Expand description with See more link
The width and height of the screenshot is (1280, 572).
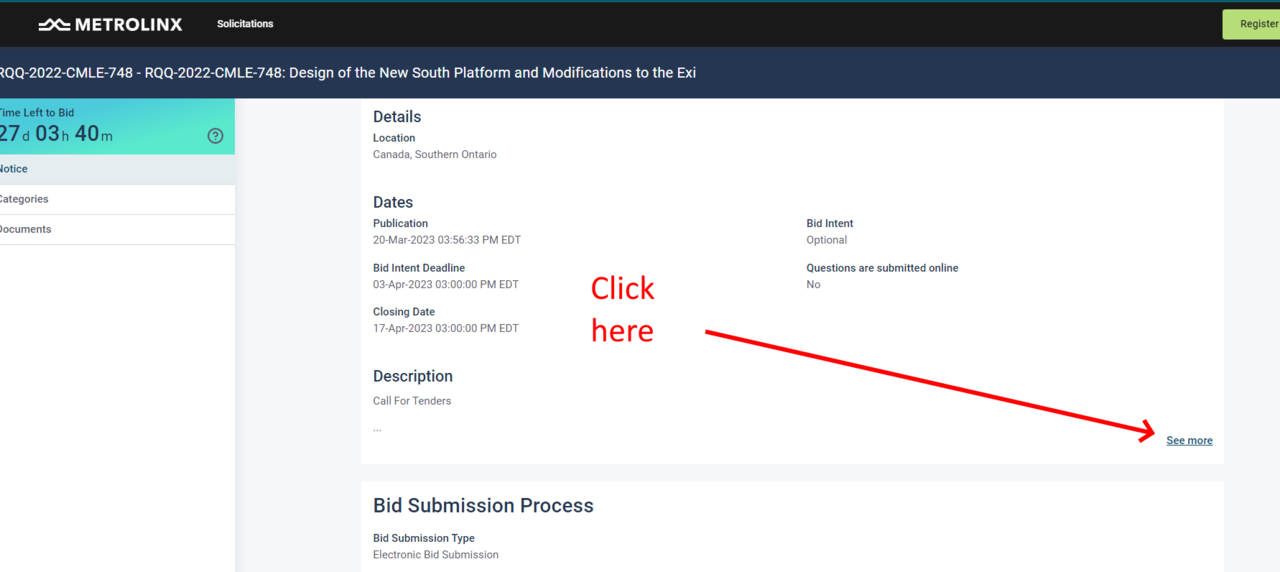(1189, 441)
